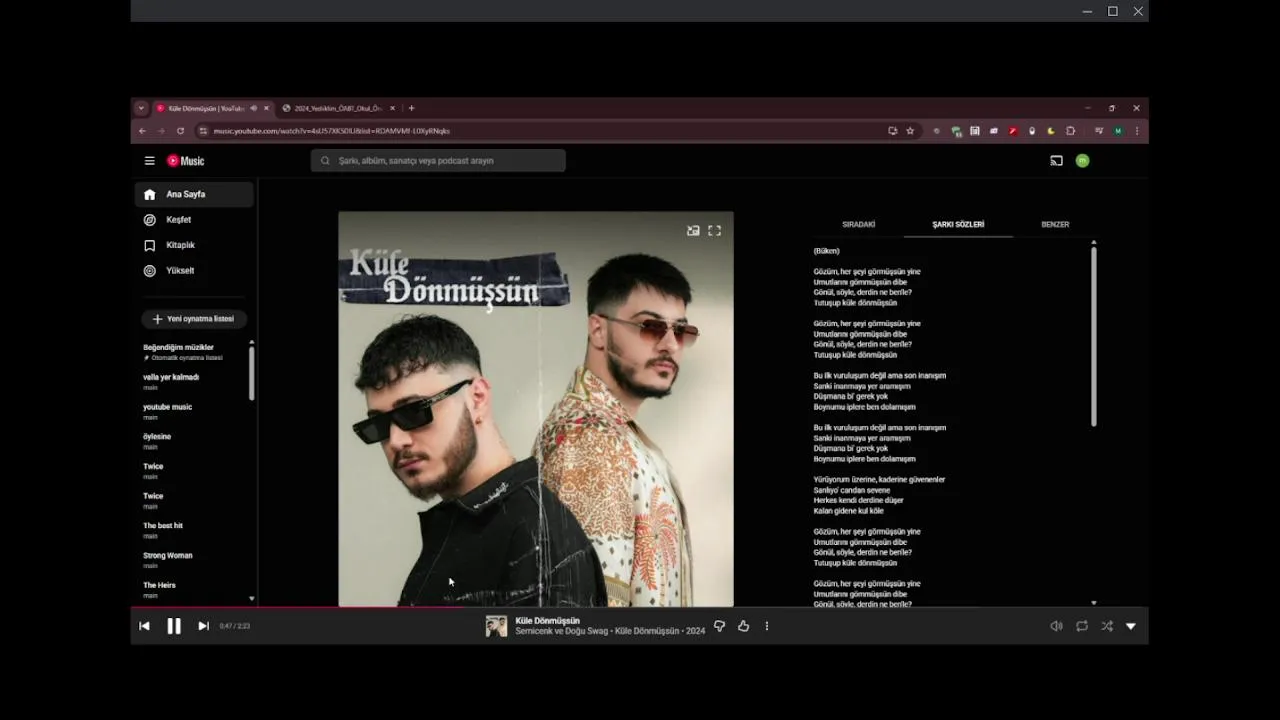Click the YouTube Music logo
The image size is (1280, 720).
coord(186,161)
